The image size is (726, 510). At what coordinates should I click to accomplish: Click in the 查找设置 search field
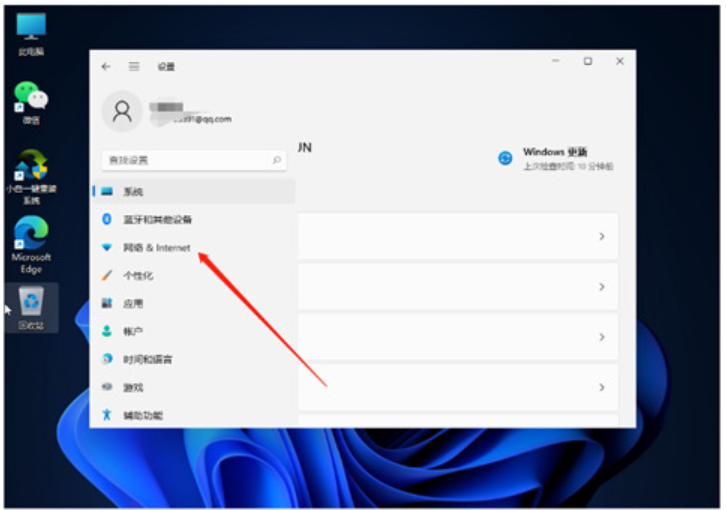[x=194, y=160]
